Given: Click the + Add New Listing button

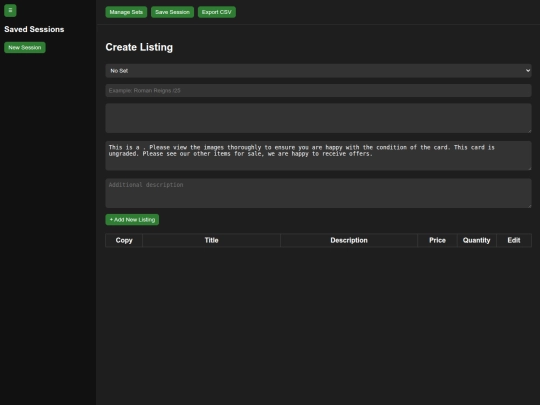Looking at the screenshot, I should coord(132,220).
